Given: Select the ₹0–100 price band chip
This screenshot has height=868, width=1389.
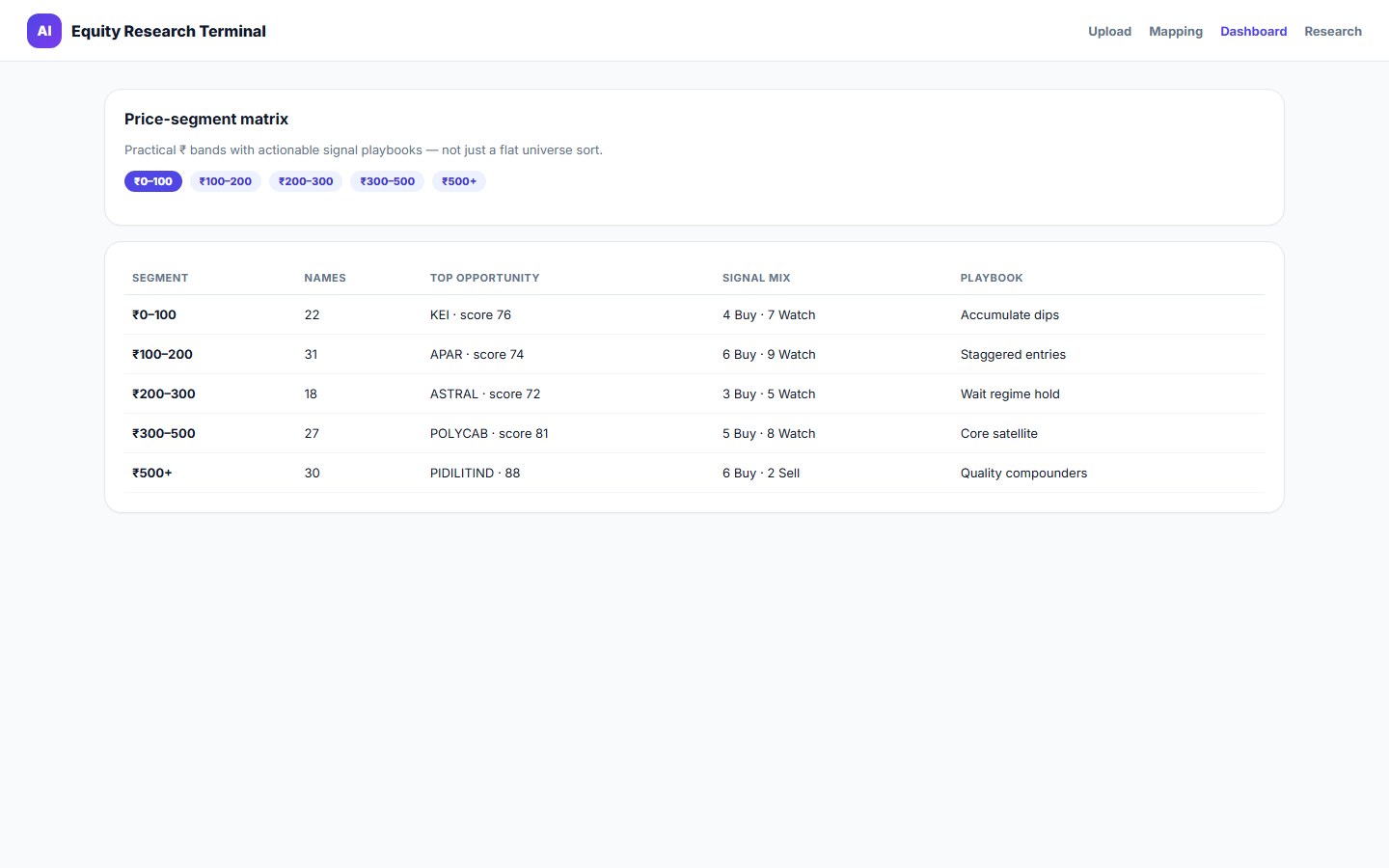Looking at the screenshot, I should click(x=153, y=181).
